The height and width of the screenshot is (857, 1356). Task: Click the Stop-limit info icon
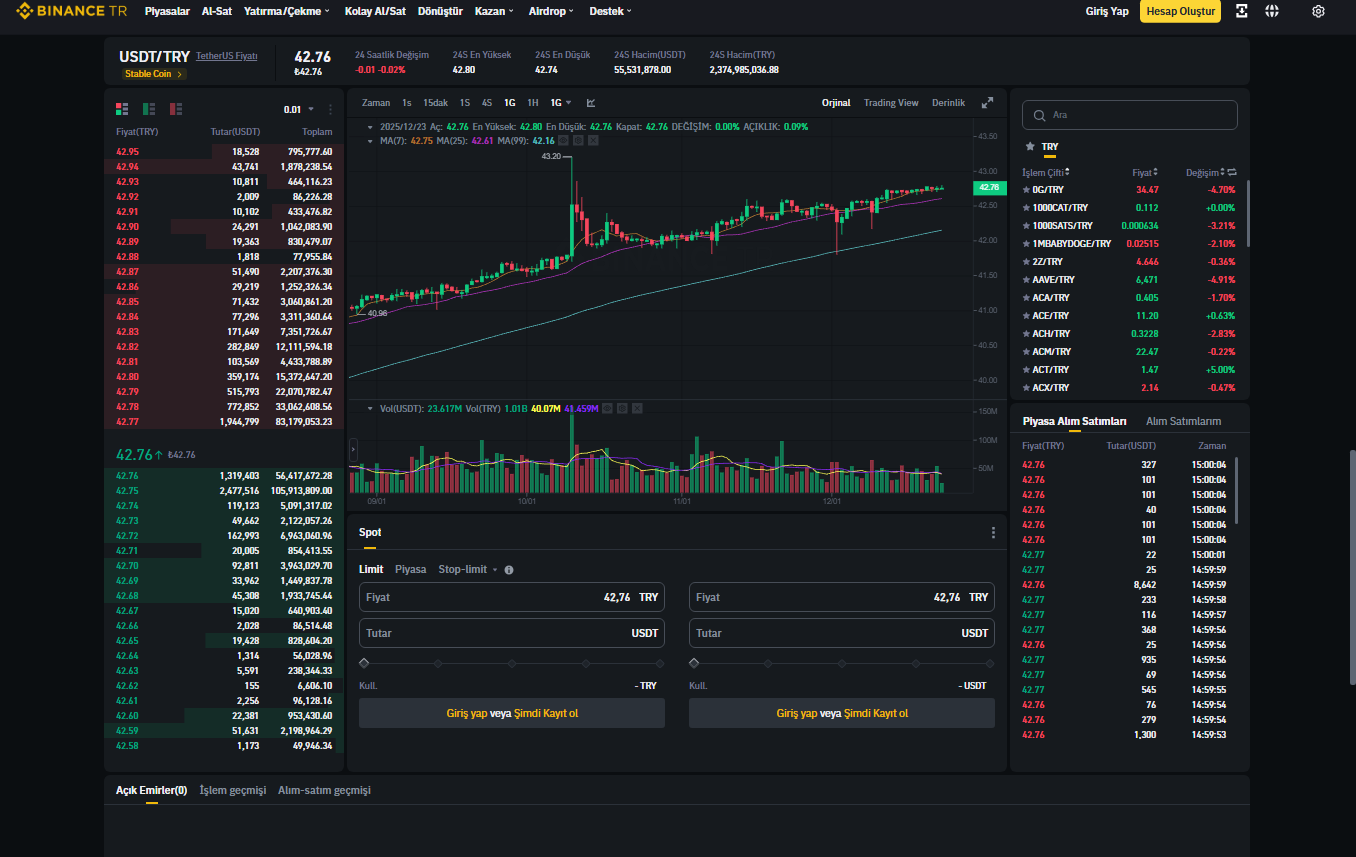click(x=509, y=570)
